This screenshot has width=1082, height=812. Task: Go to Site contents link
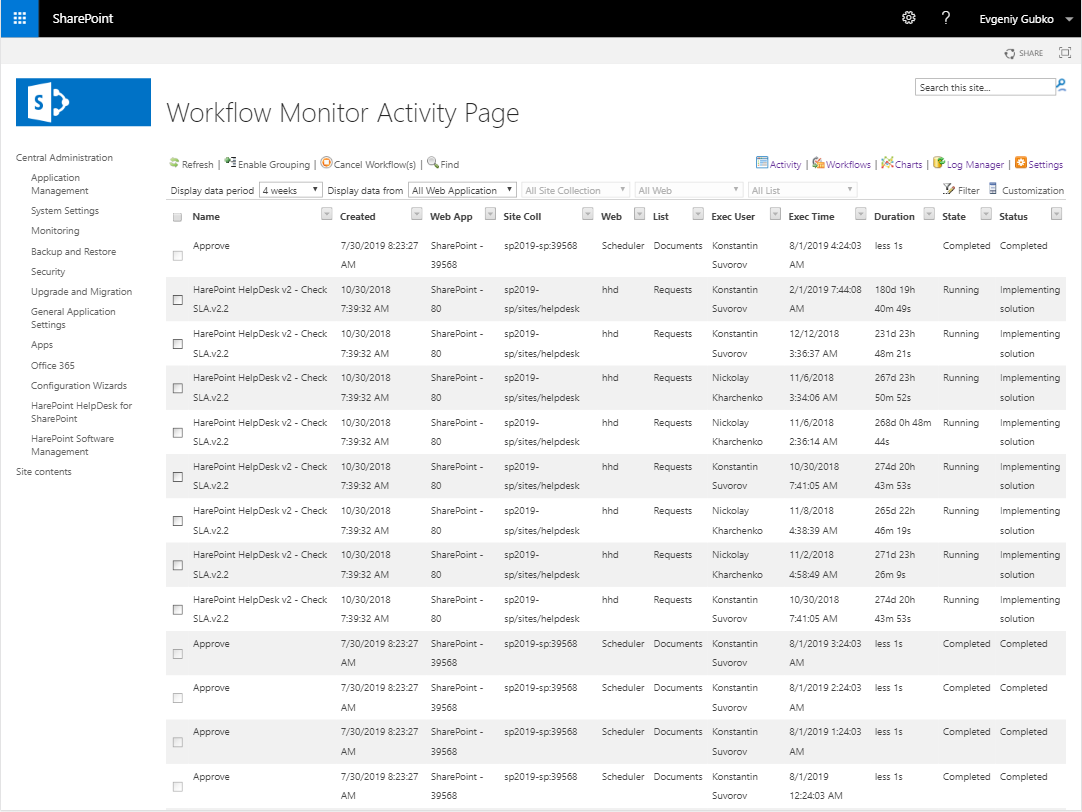pos(44,472)
